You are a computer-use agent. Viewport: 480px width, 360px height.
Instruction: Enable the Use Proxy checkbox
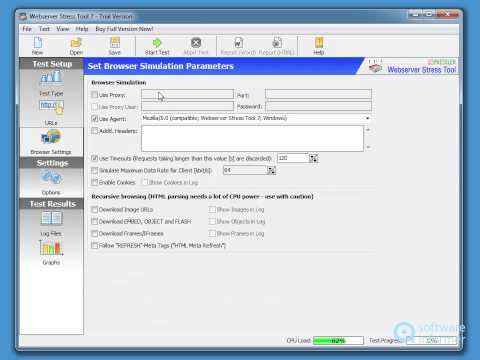[95, 95]
